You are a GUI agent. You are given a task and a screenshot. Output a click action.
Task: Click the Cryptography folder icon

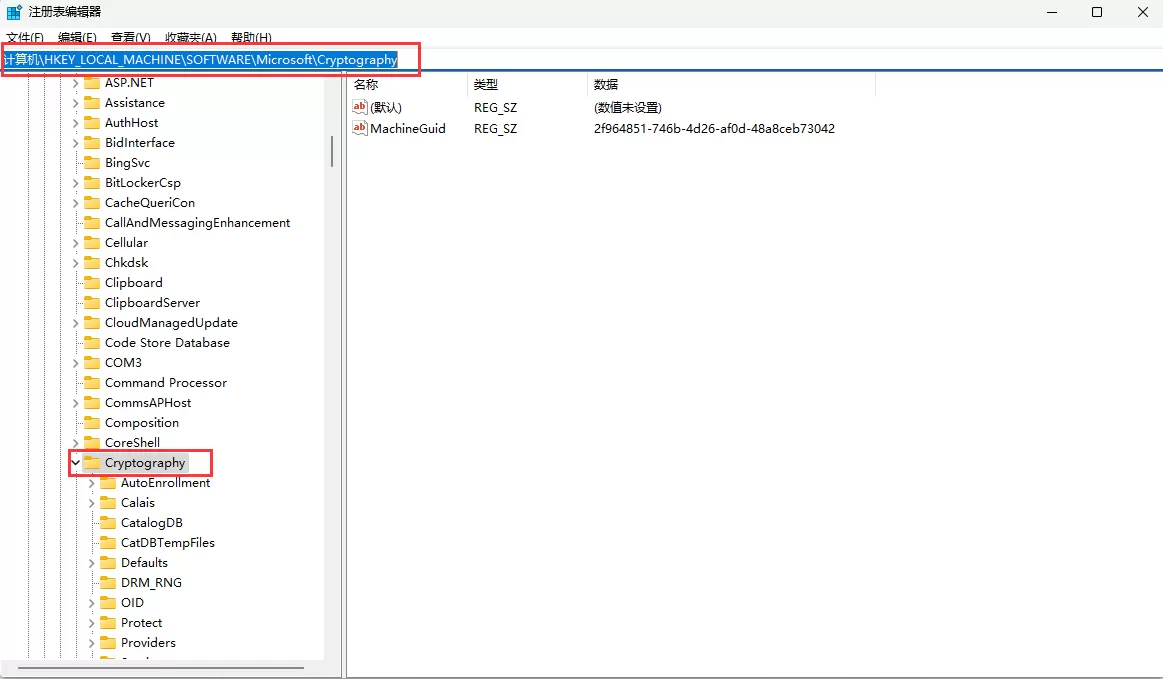click(92, 463)
